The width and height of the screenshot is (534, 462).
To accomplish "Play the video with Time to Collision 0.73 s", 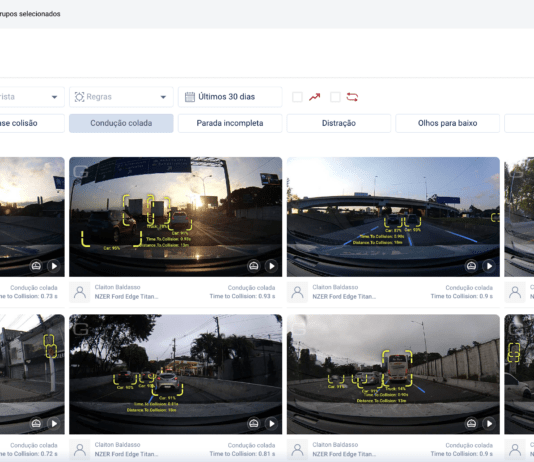I will click(54, 266).
